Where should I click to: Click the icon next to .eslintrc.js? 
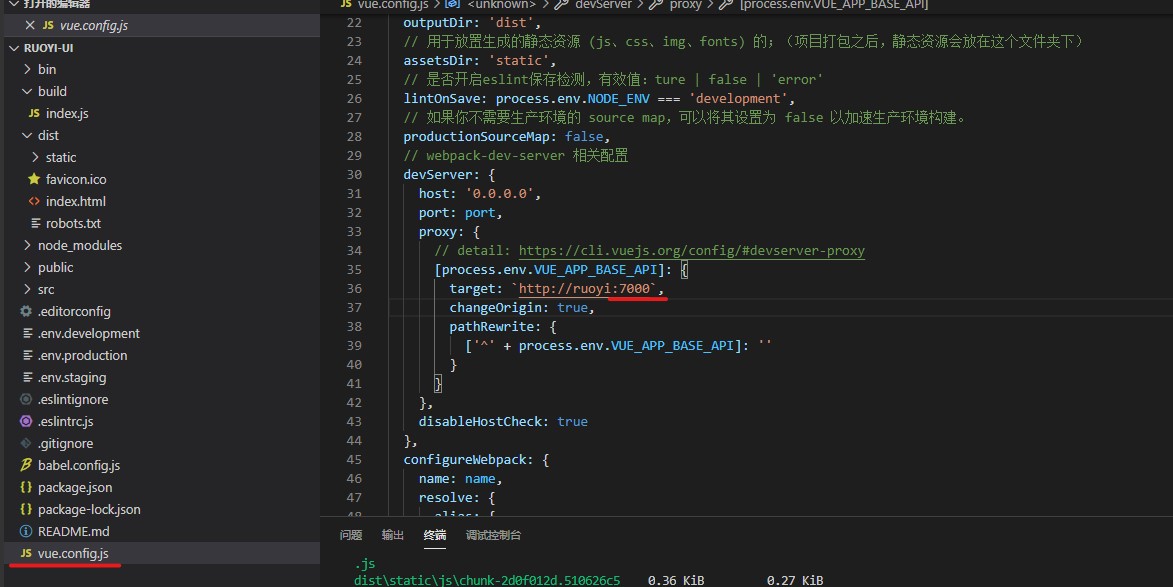[x=28, y=421]
